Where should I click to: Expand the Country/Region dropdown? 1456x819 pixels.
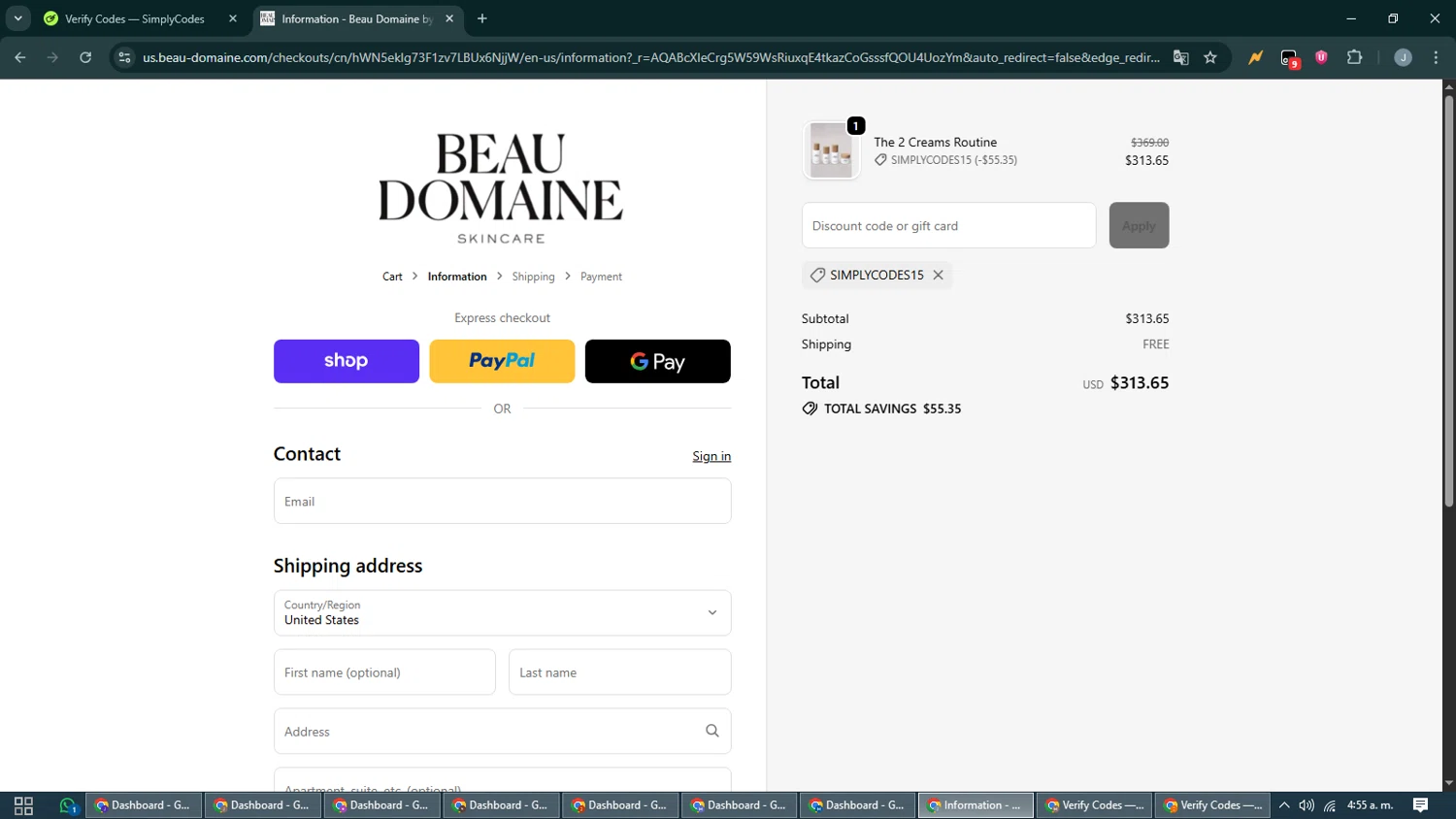[503, 613]
